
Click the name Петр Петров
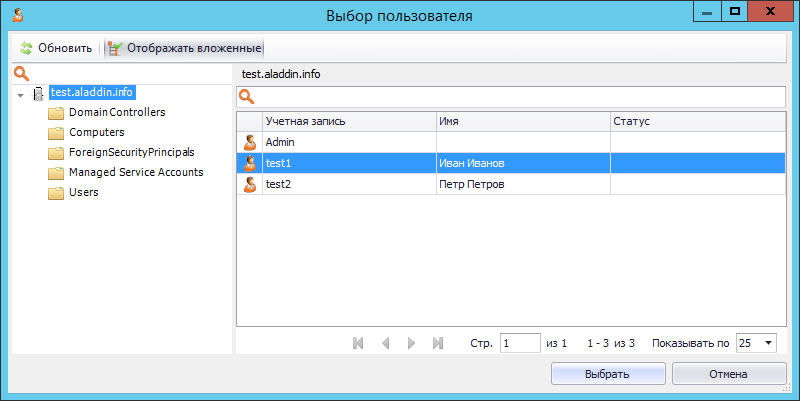pos(471,184)
